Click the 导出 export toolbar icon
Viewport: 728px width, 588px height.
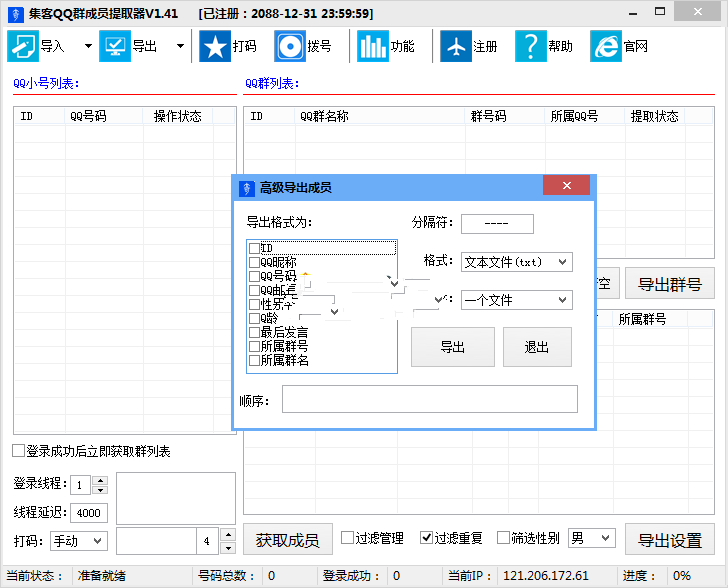coord(115,46)
